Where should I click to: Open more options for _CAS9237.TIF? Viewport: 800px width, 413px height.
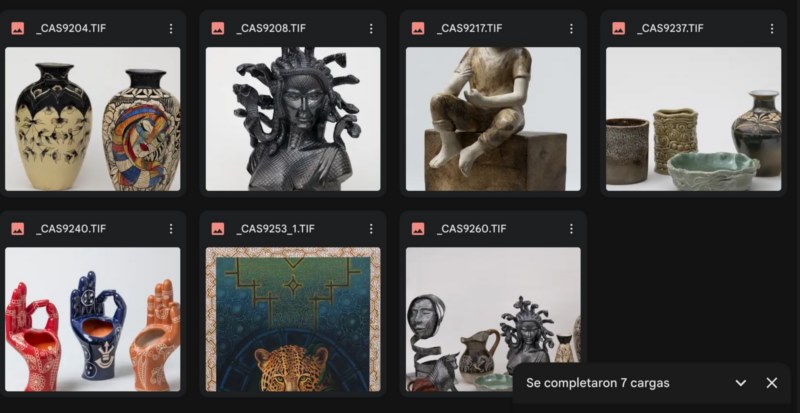(771, 29)
